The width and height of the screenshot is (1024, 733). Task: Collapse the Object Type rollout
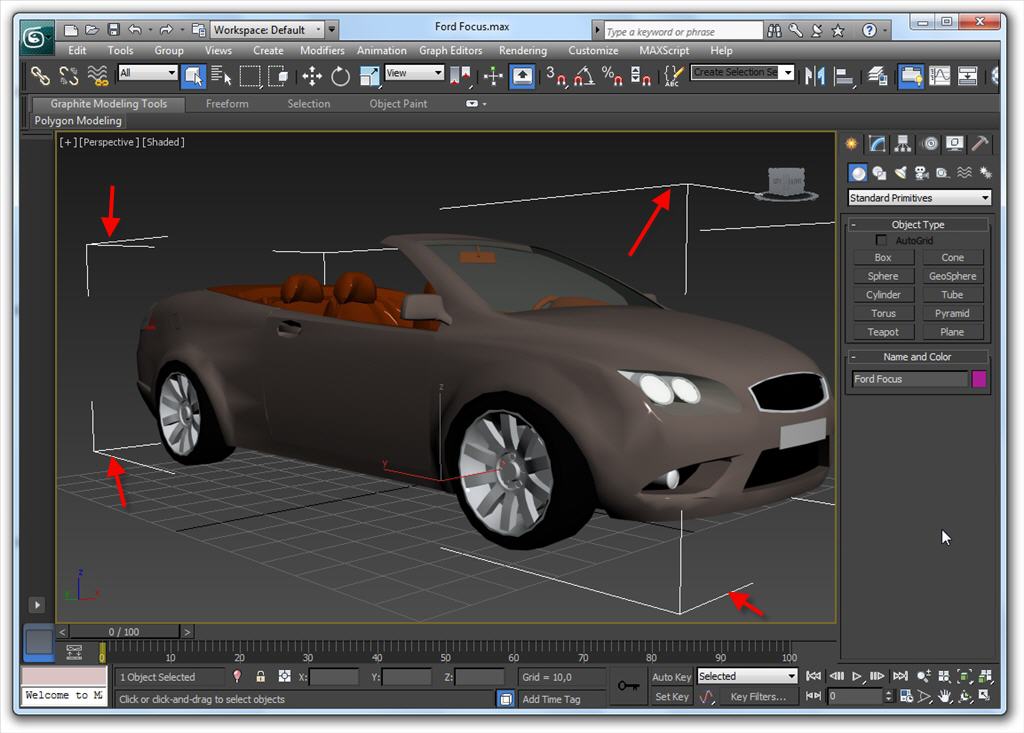pos(918,225)
